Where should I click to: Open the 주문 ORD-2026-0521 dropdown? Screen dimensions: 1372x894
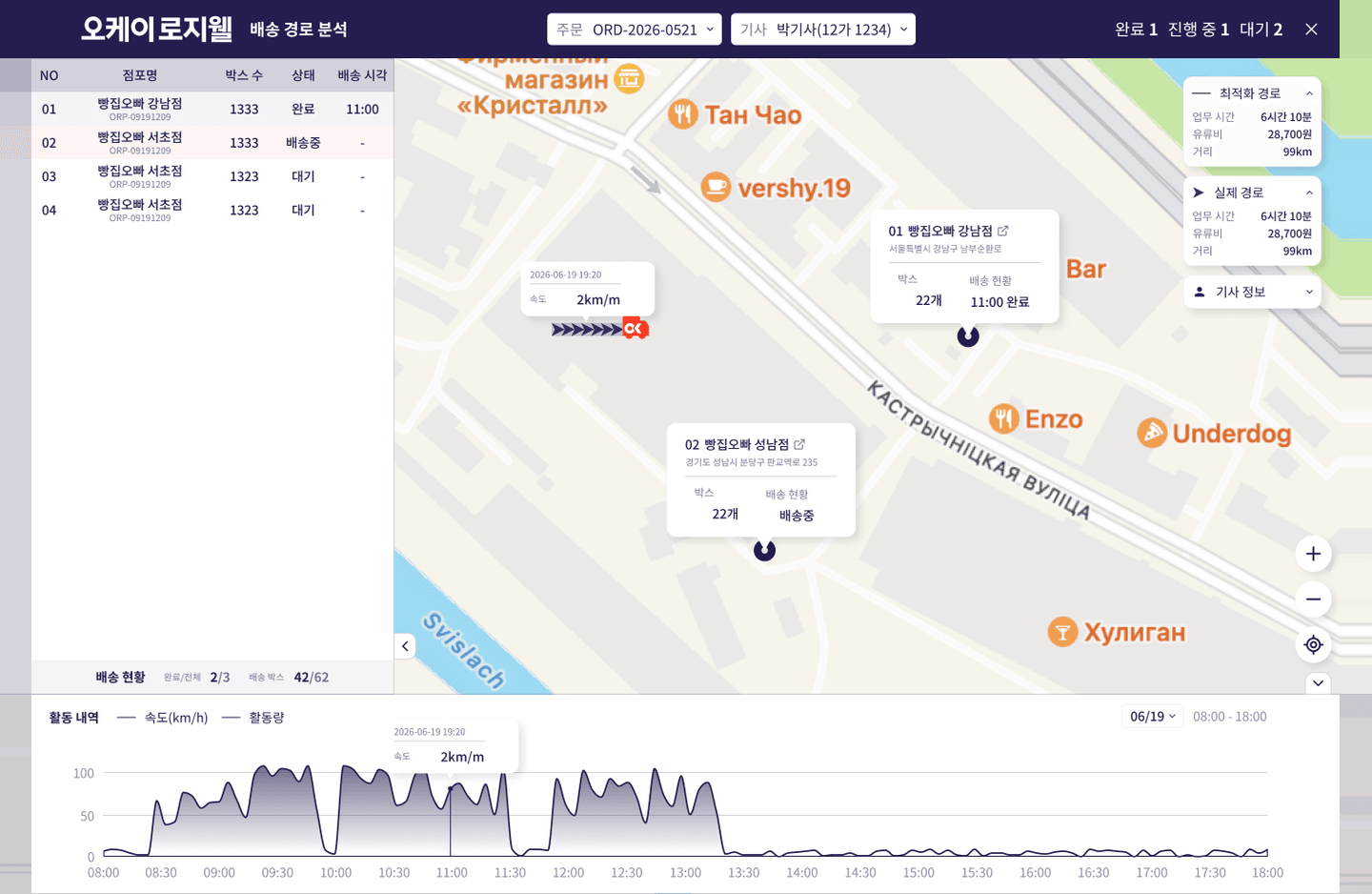(635, 30)
